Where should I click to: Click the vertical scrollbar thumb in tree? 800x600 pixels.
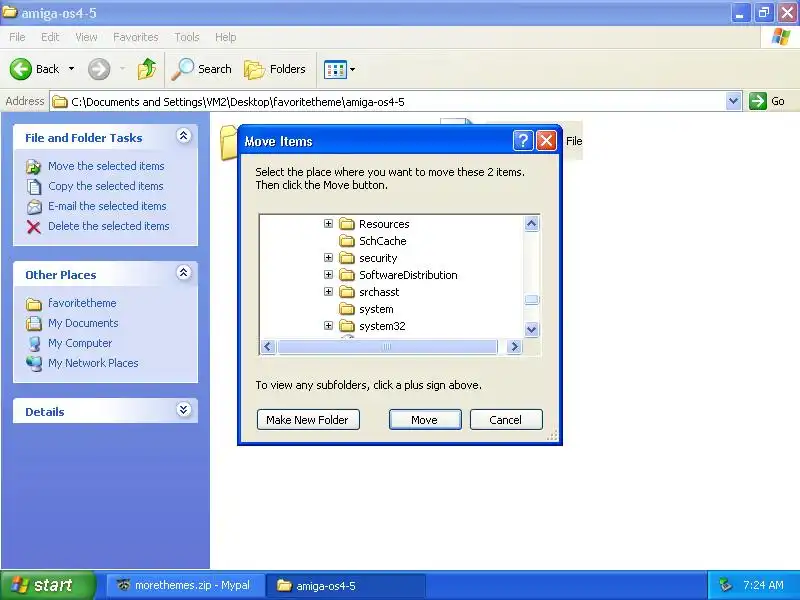[531, 299]
